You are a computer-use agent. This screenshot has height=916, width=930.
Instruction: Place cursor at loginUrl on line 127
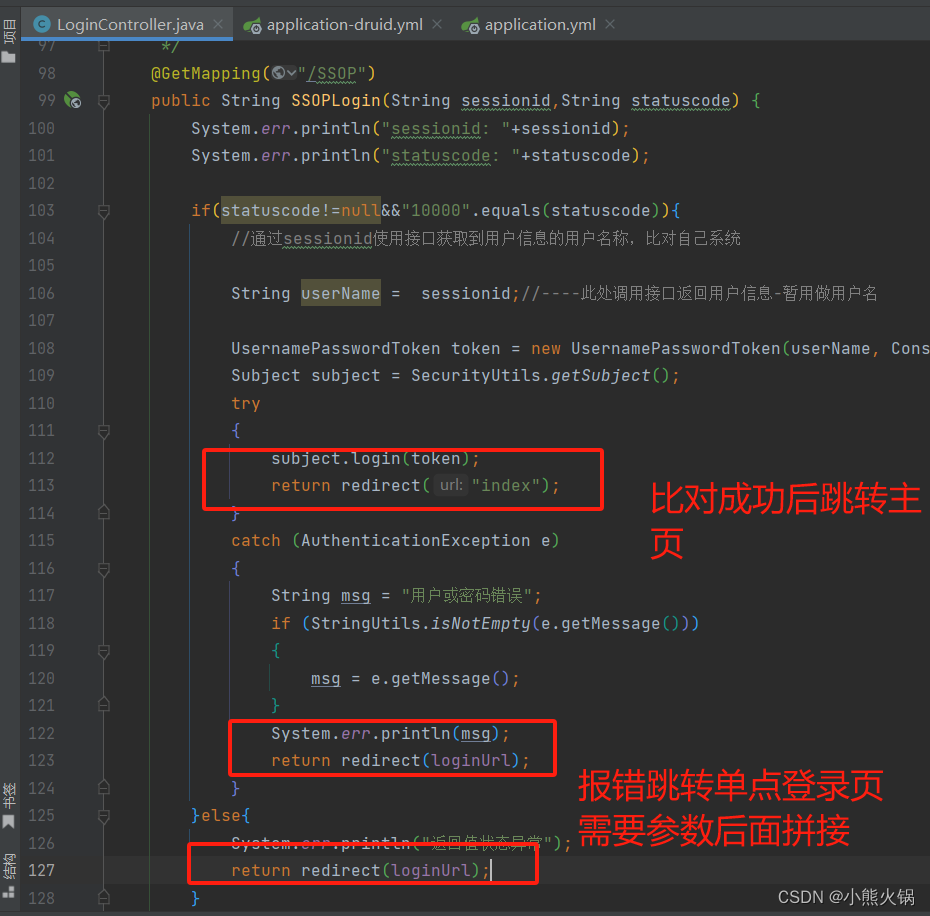pyautogui.click(x=431, y=870)
